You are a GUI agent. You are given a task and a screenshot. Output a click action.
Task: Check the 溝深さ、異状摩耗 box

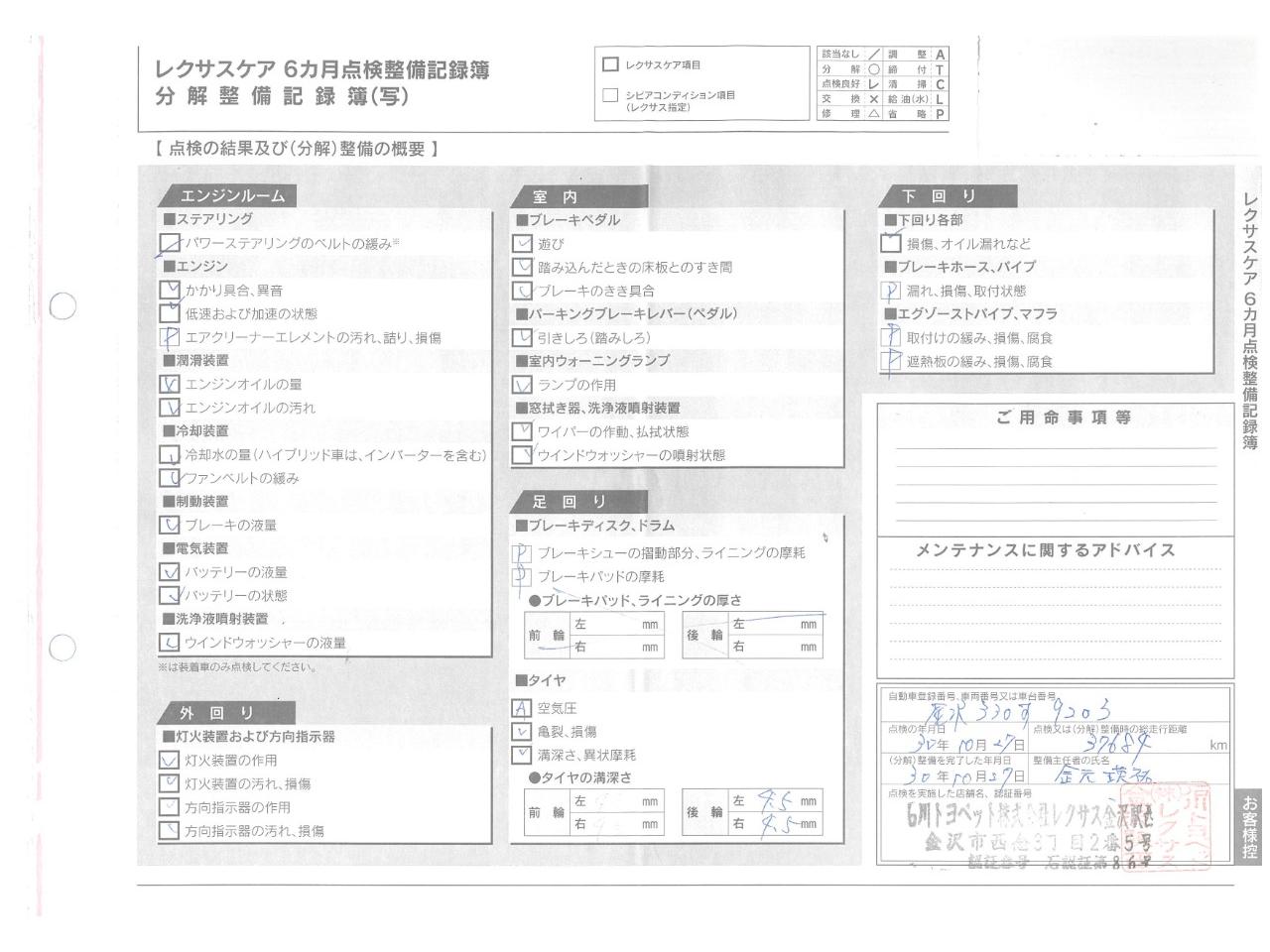522,755
